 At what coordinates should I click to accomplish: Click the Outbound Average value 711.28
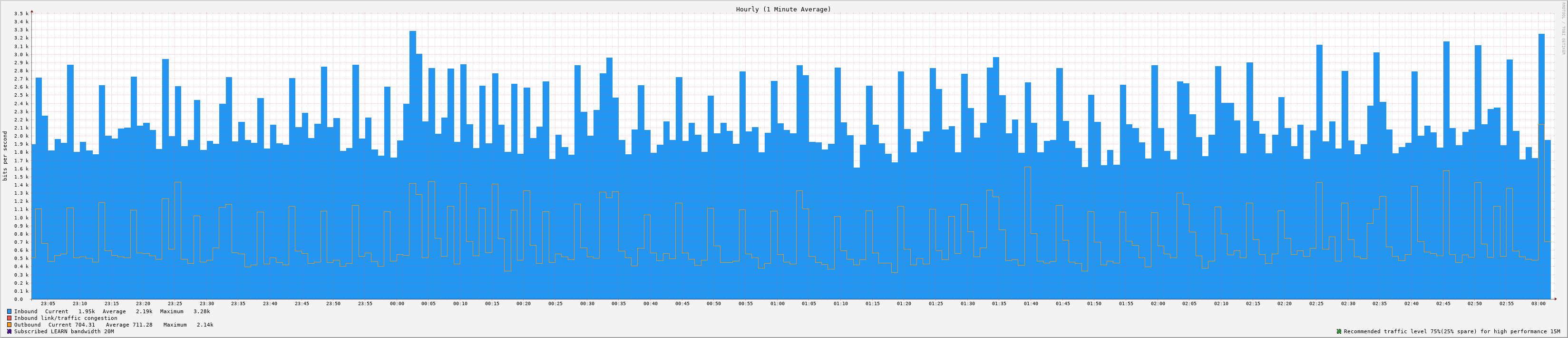tap(141, 325)
